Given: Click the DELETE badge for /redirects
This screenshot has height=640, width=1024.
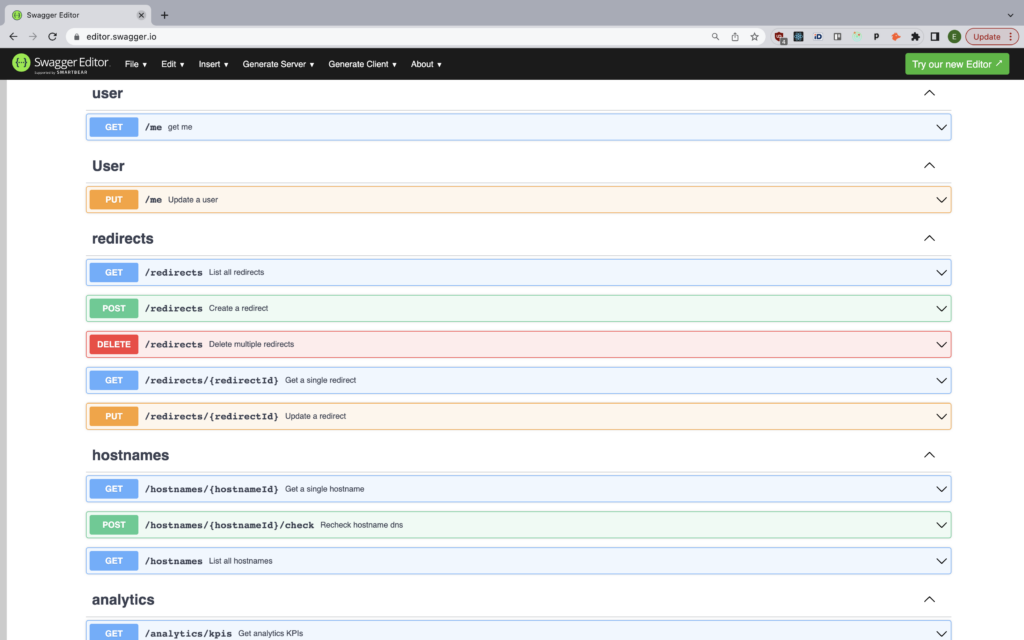Looking at the screenshot, I should click(114, 344).
